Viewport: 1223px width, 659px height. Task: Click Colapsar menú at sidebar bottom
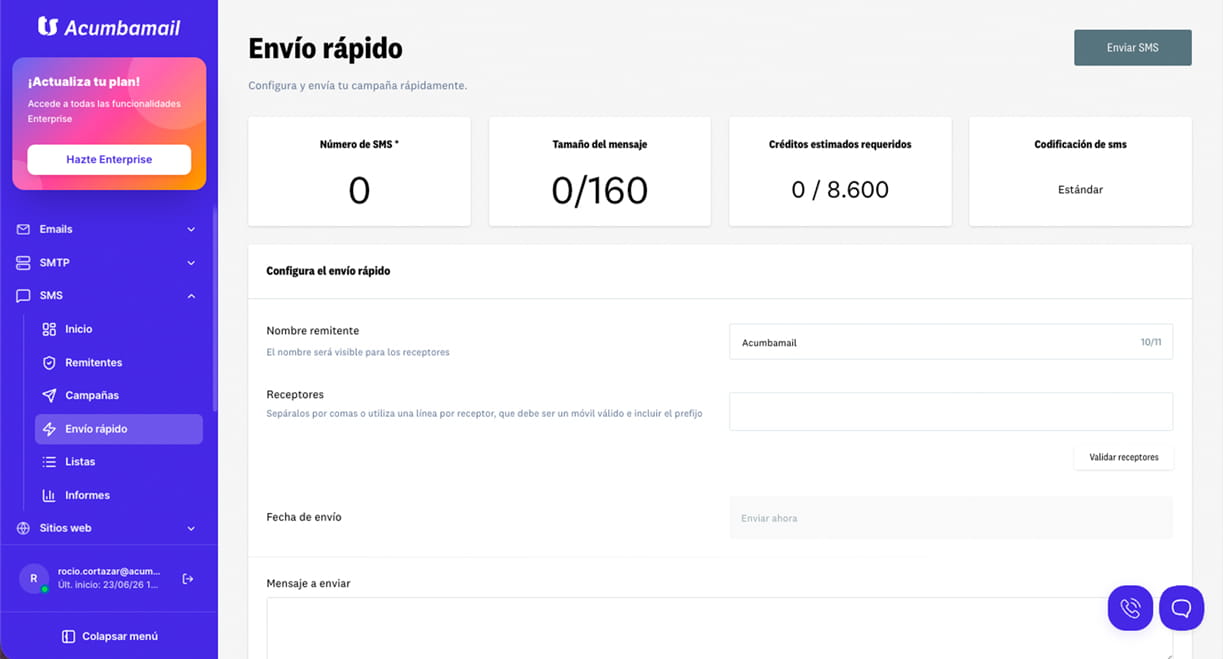(109, 636)
